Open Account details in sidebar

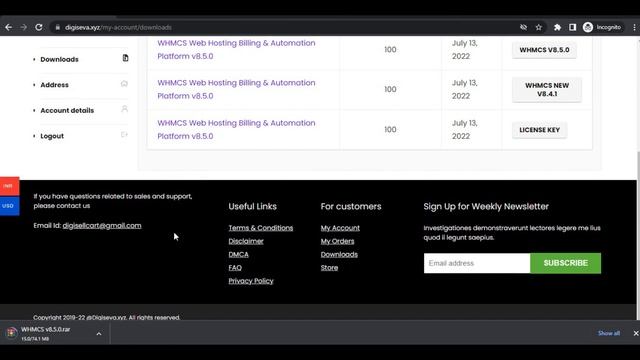67,111
